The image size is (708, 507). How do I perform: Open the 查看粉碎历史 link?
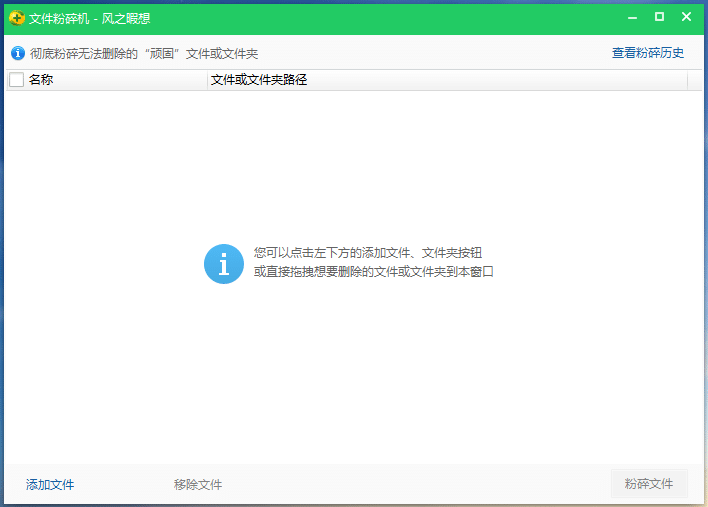tap(648, 53)
